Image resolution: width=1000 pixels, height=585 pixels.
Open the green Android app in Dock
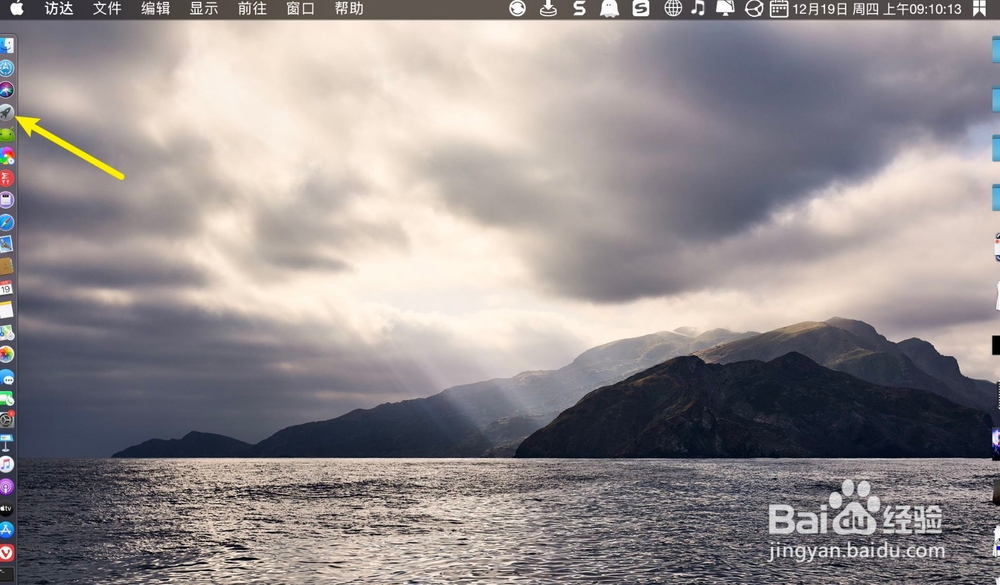[x=6, y=134]
